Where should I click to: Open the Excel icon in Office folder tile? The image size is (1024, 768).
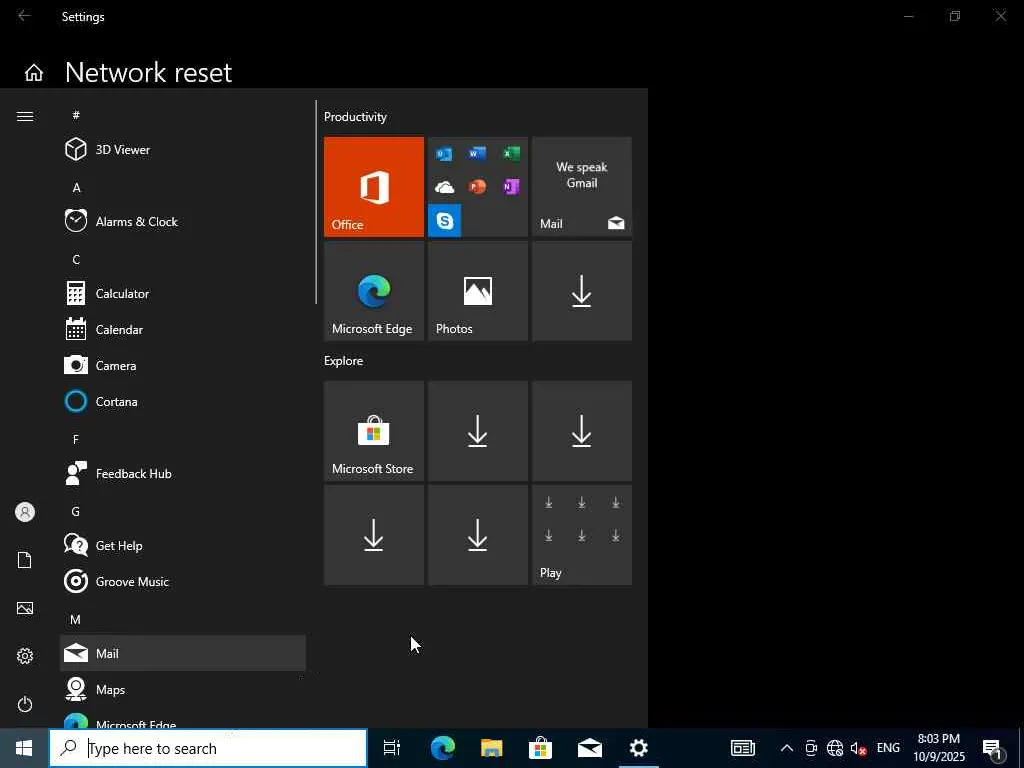pos(511,153)
